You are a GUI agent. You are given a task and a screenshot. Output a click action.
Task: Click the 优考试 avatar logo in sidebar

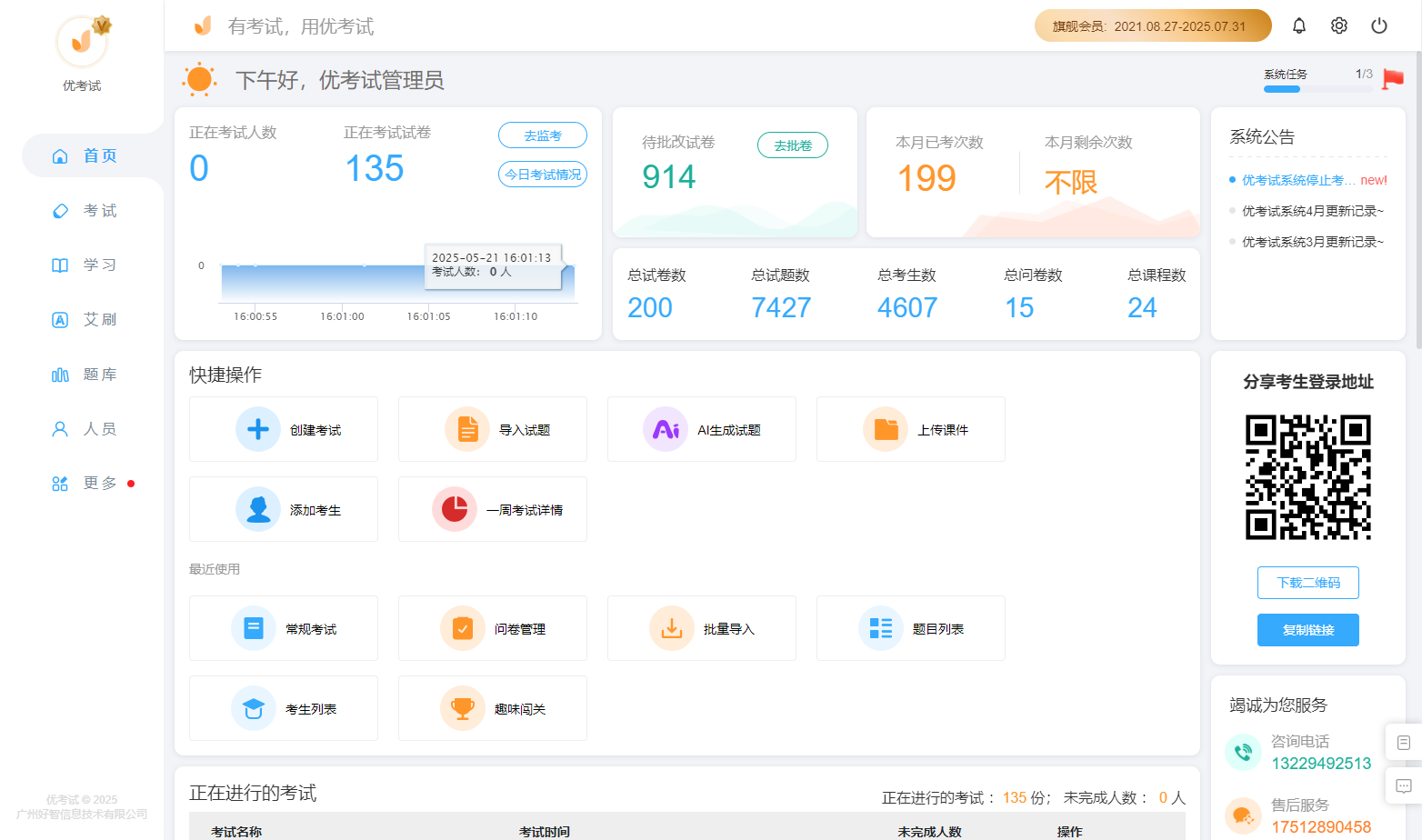[x=82, y=41]
